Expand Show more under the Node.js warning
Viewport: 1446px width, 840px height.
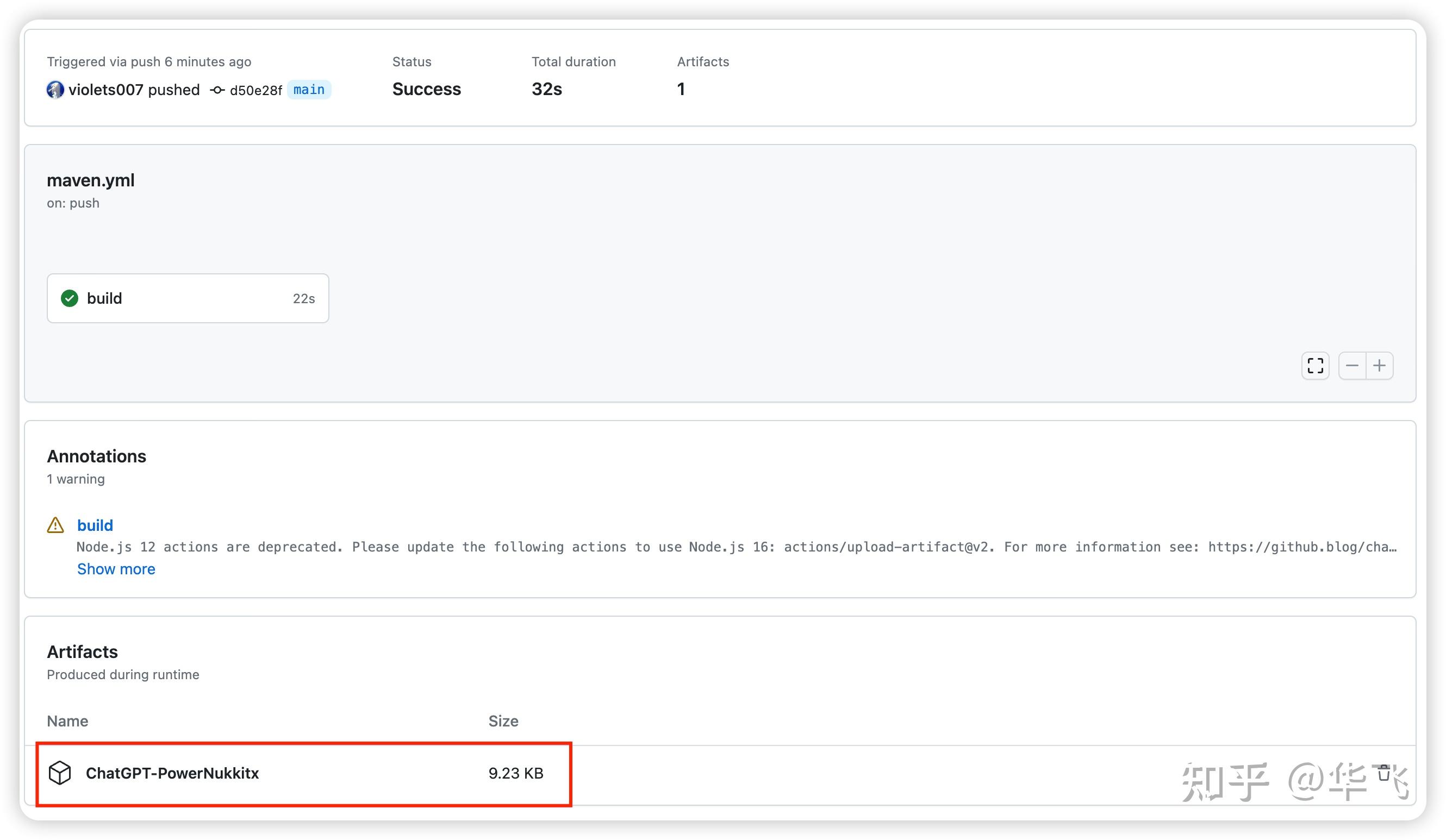pos(116,569)
